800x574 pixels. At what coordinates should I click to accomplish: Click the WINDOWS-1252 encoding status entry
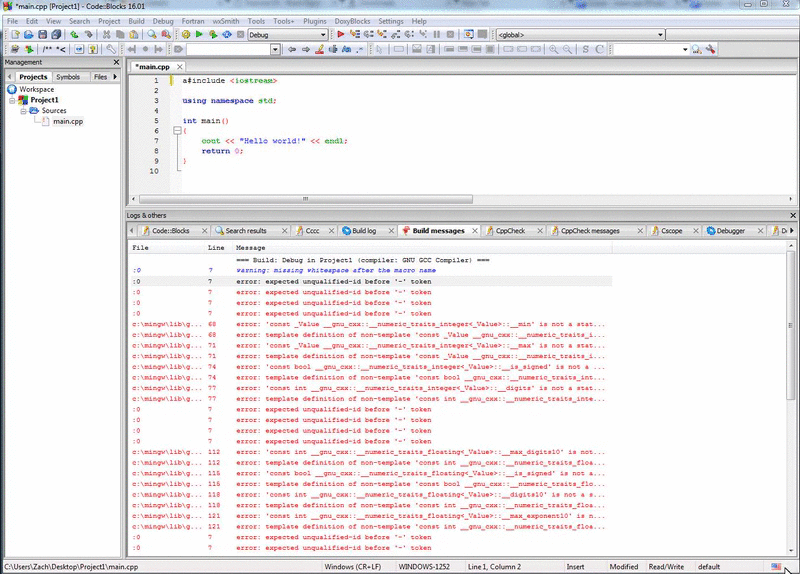424,567
